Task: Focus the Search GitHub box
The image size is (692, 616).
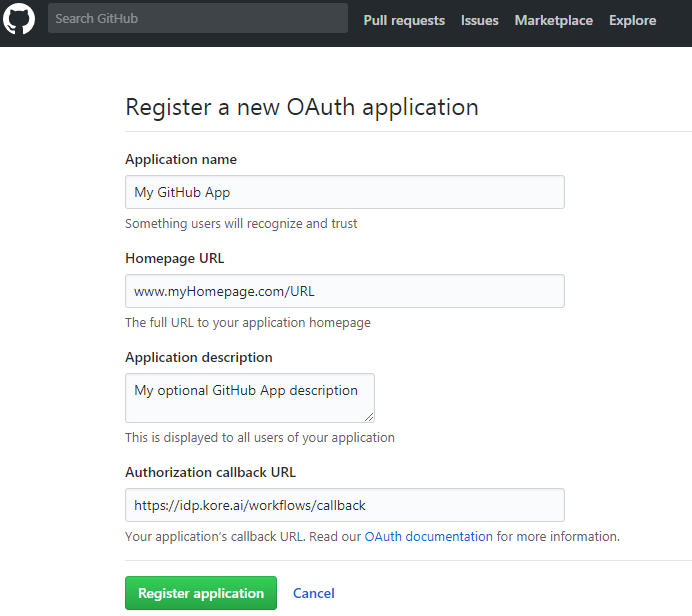Action: 198,19
